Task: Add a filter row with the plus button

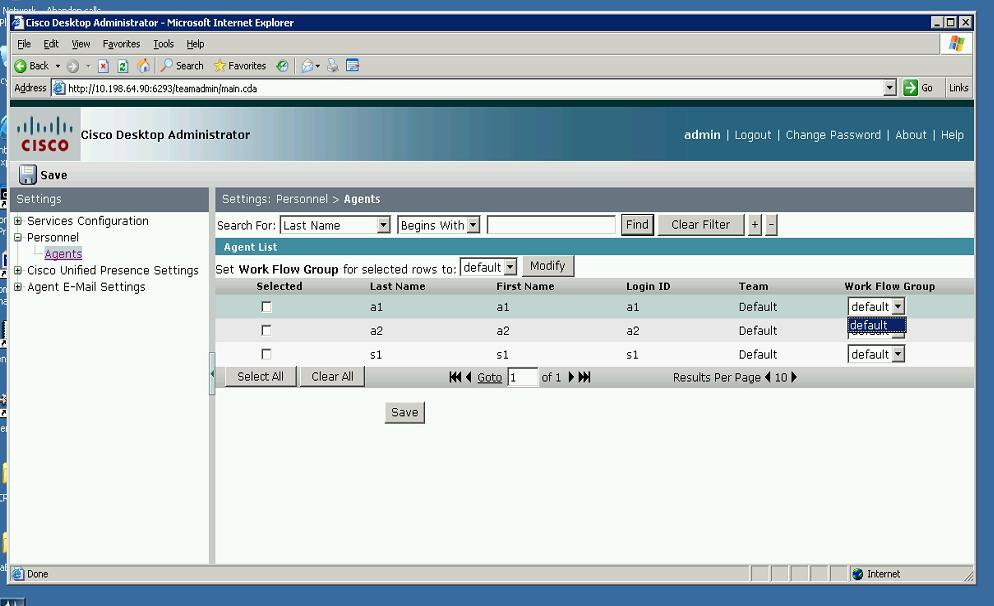Action: pos(754,224)
